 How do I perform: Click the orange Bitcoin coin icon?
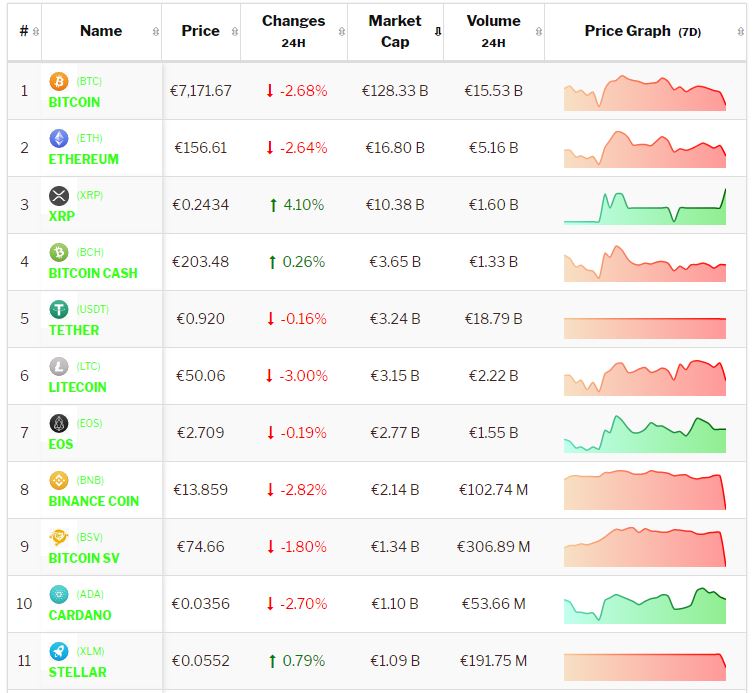(x=58, y=81)
